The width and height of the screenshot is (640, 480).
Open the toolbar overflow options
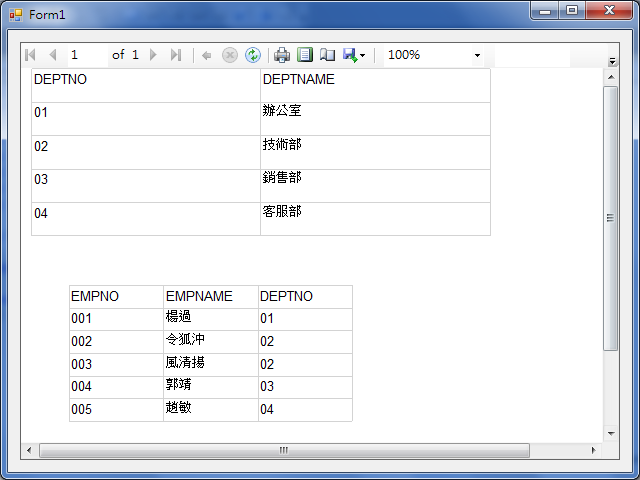[612, 61]
